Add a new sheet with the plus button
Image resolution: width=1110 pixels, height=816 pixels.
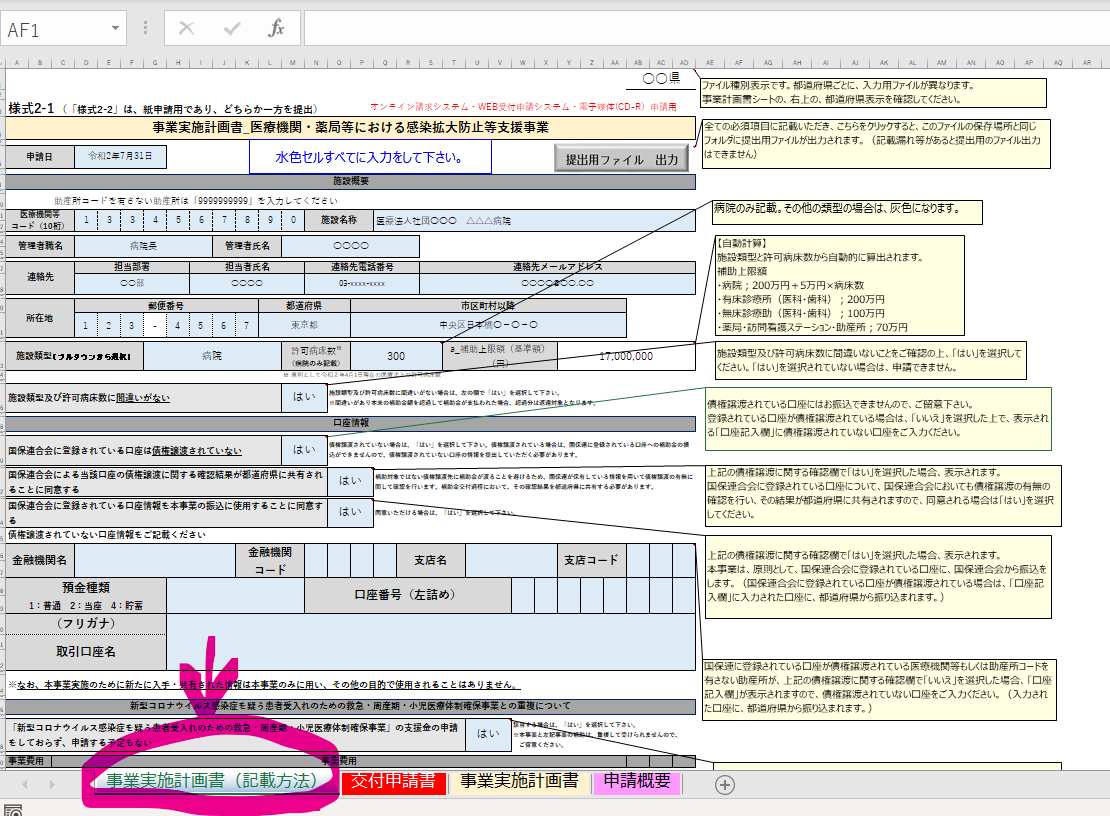point(724,784)
